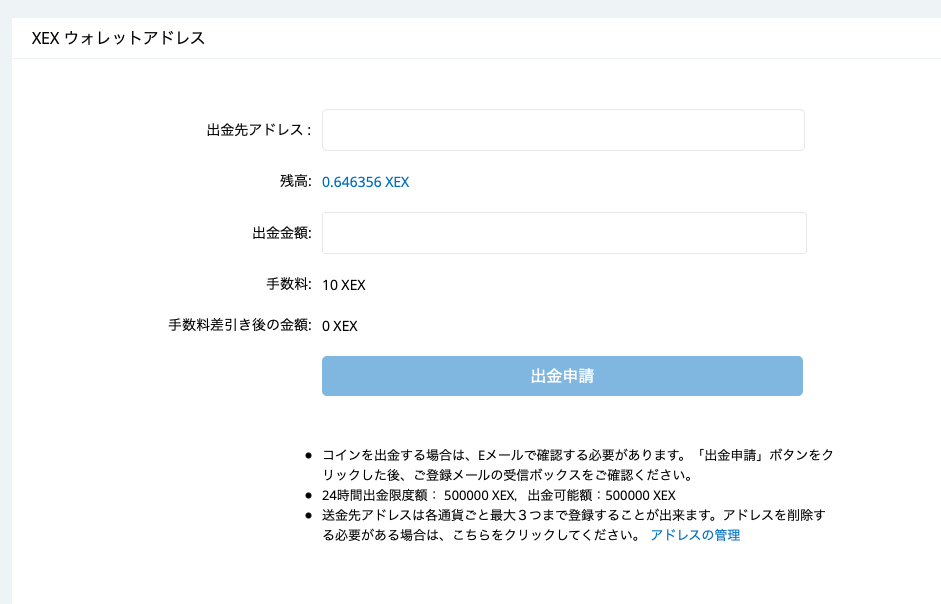Select the 0 XEX net amount value
The height and width of the screenshot is (604, 941).
340,326
